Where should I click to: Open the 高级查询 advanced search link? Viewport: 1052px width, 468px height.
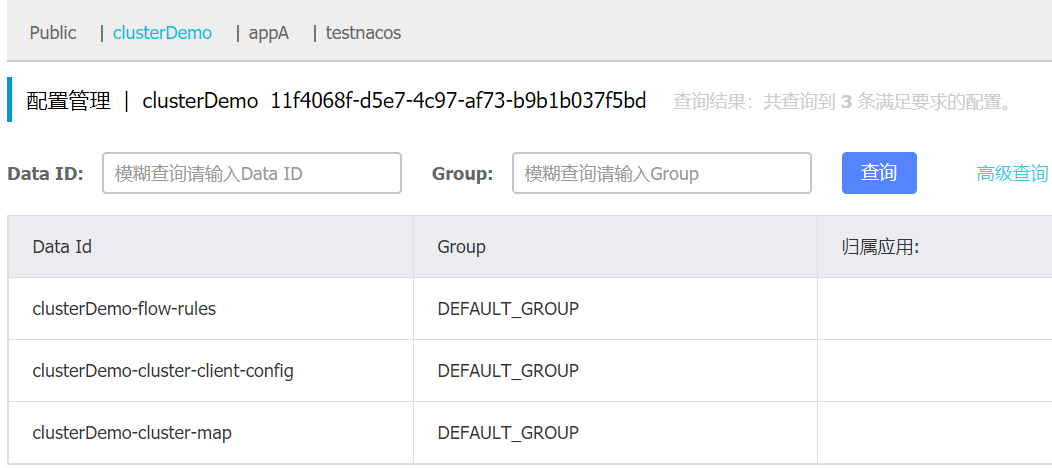1012,174
